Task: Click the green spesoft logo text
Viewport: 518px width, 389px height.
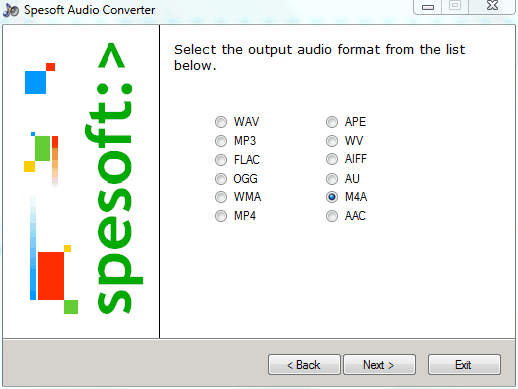Action: pyautogui.click(x=114, y=178)
